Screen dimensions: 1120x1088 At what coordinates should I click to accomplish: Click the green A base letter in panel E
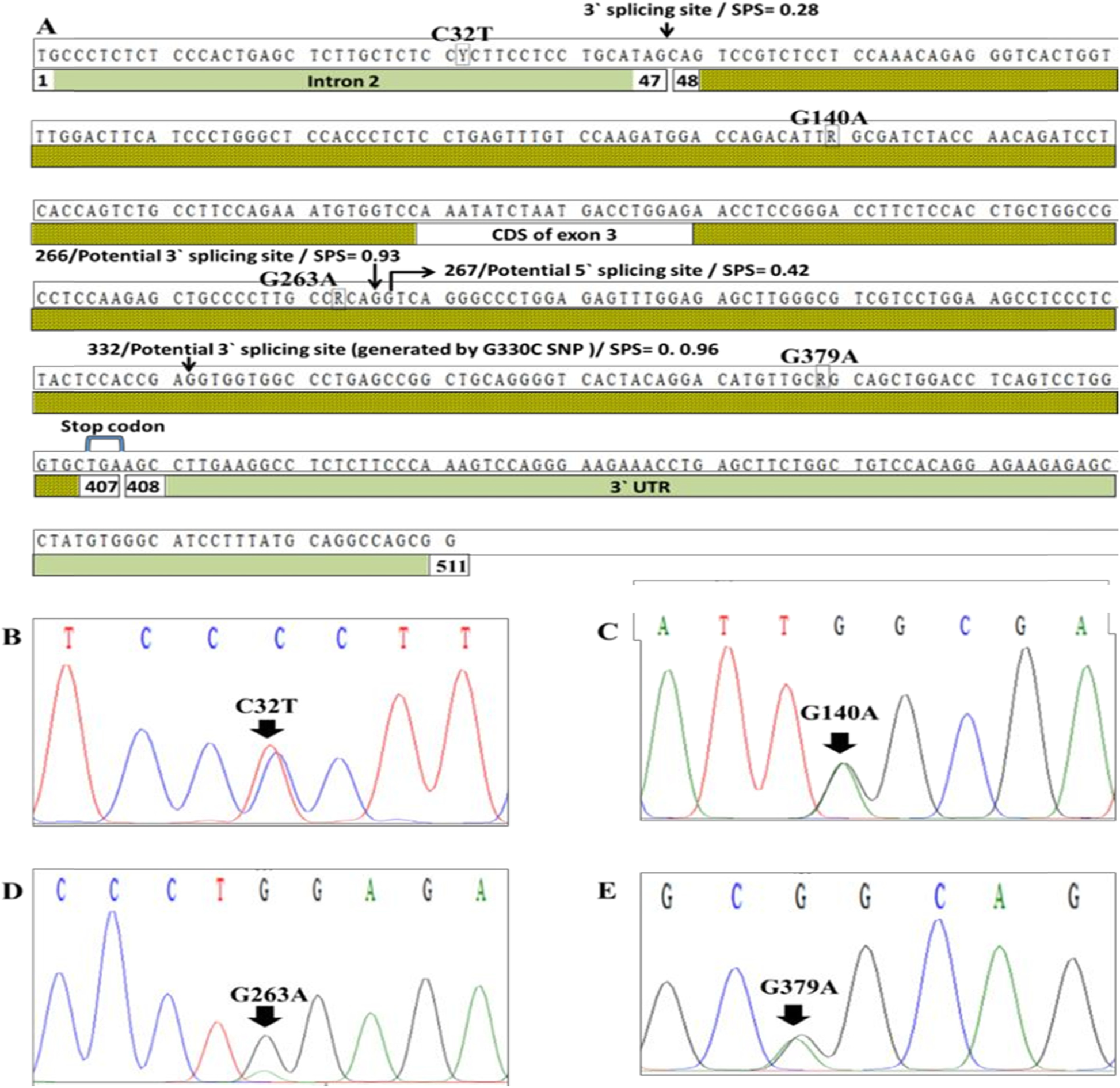pos(1000,896)
